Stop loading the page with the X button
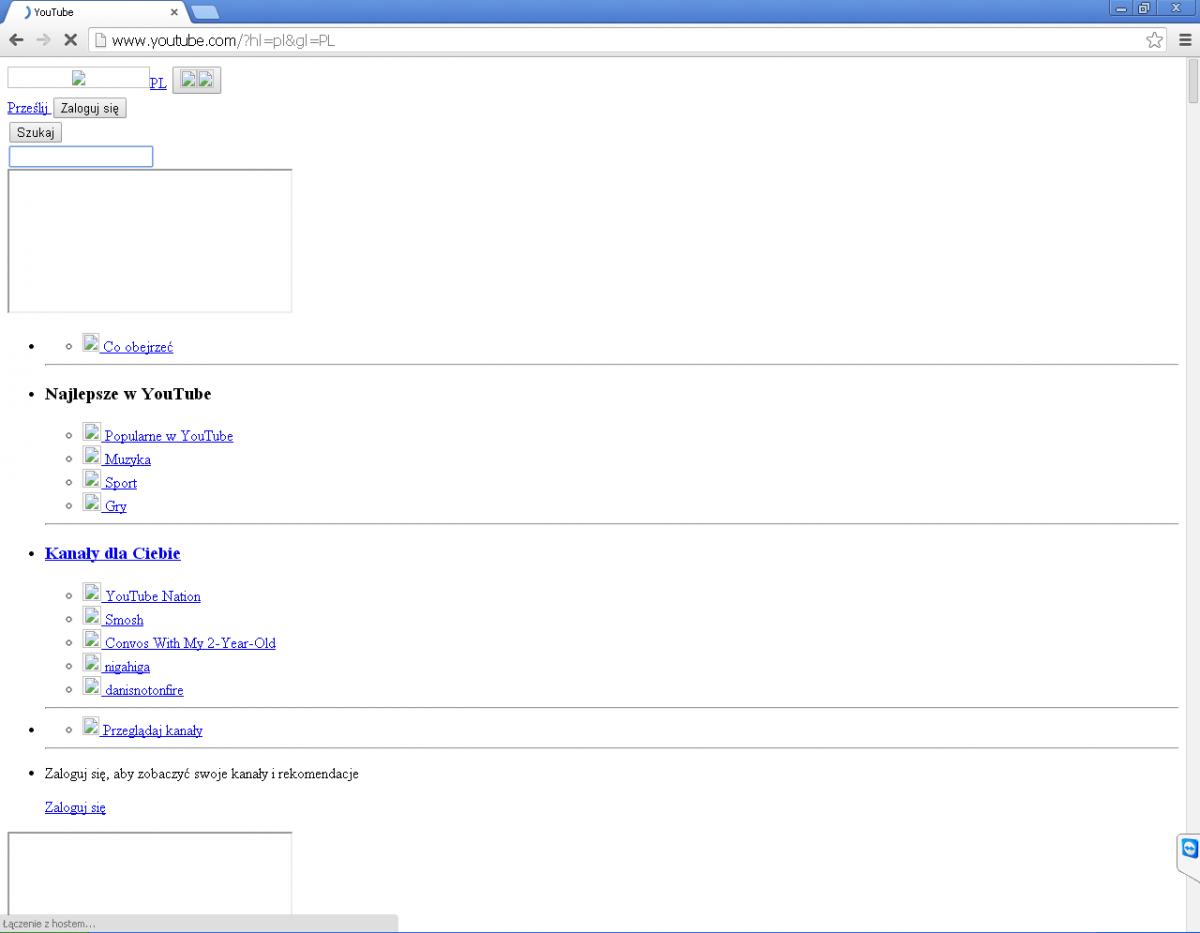Screen dimensions: 1200x933 click(70, 40)
